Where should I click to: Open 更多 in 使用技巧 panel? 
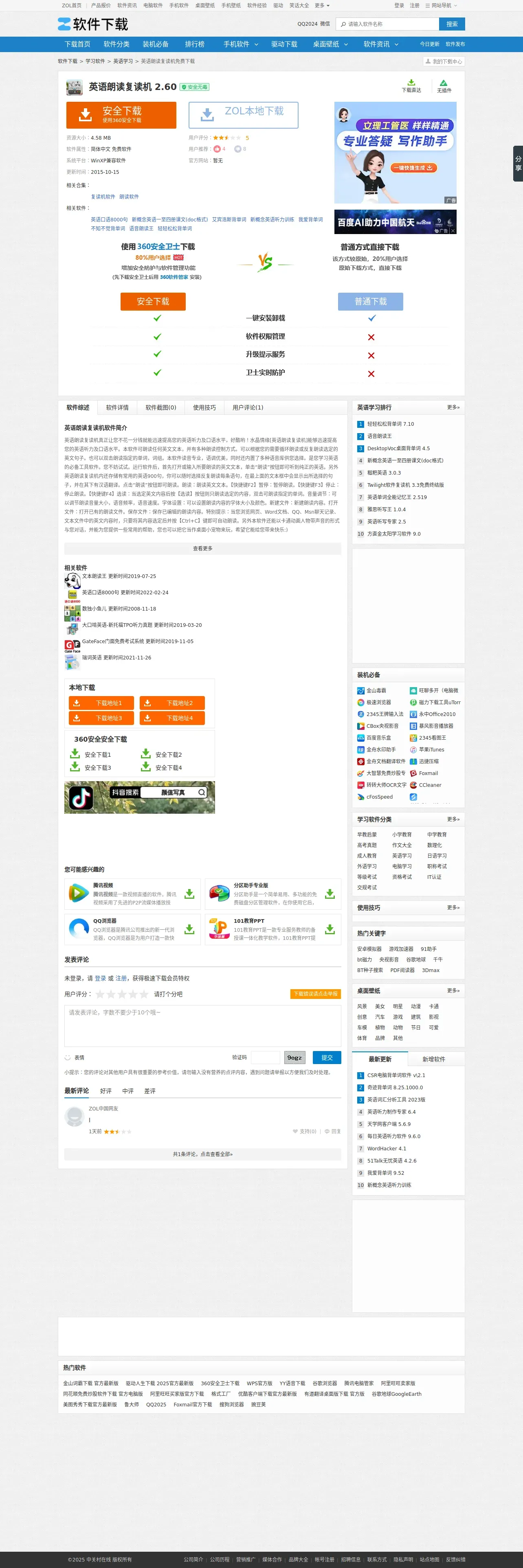(x=453, y=908)
